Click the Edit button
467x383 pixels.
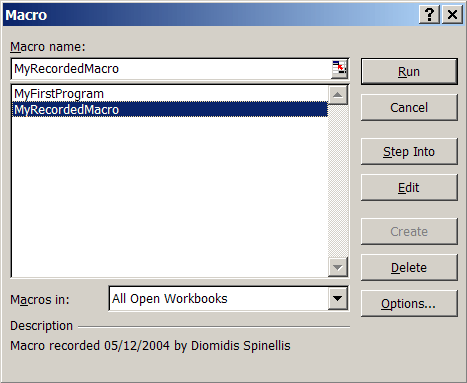coord(409,188)
